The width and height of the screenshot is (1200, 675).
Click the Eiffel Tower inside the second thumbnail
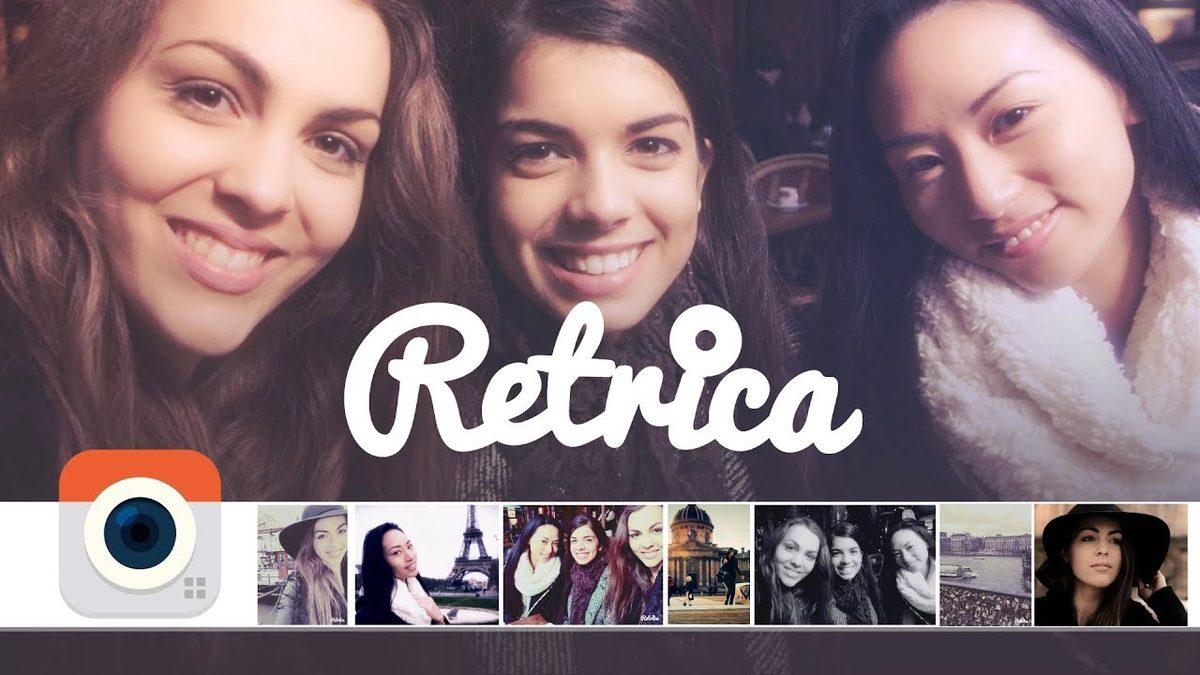point(469,550)
